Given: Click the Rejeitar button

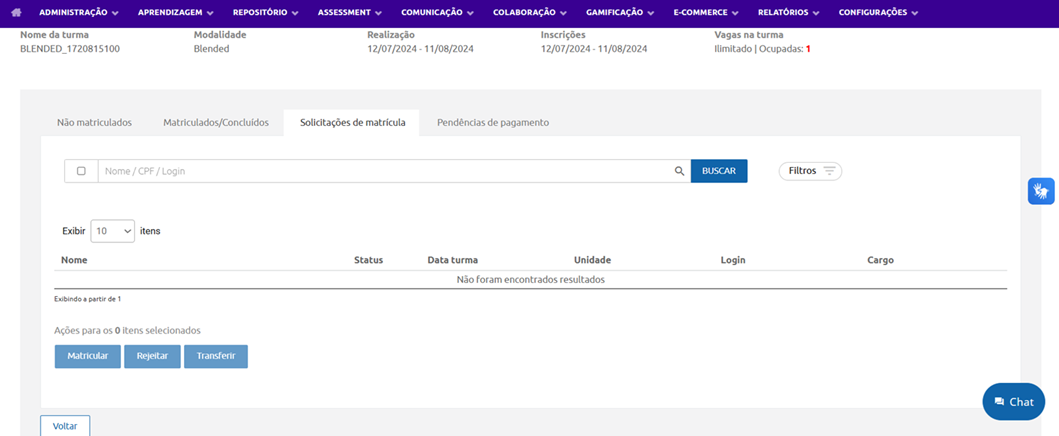Looking at the screenshot, I should click(153, 356).
